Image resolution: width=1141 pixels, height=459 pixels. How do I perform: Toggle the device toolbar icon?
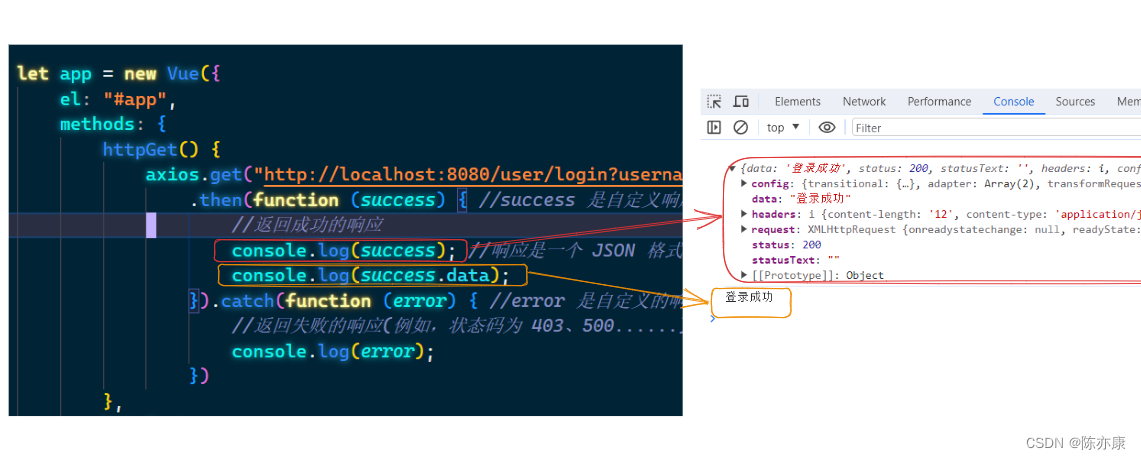click(x=741, y=102)
